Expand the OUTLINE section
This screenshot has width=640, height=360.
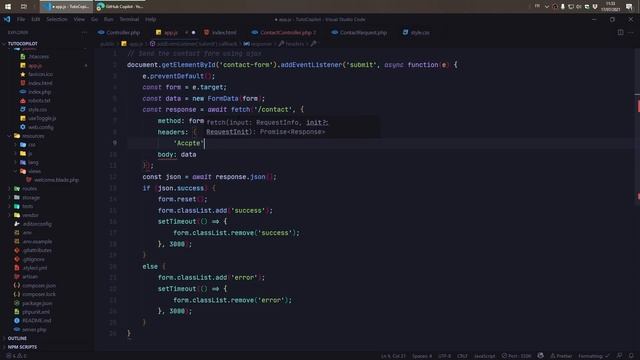[17, 338]
